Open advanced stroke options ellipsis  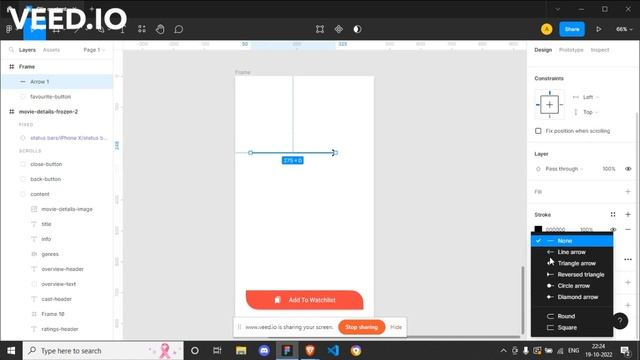628,259
